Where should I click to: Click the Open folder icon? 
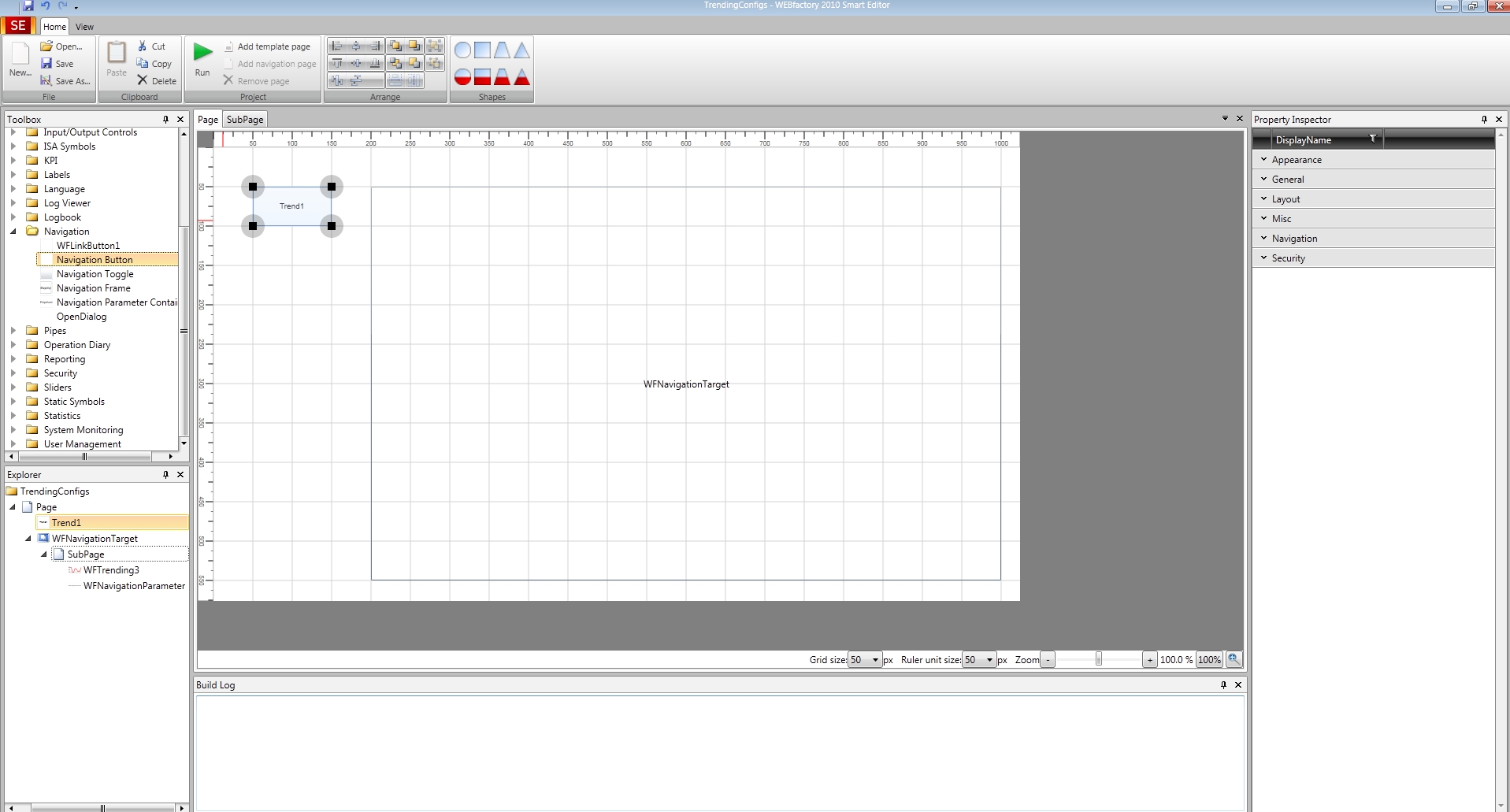click(46, 46)
